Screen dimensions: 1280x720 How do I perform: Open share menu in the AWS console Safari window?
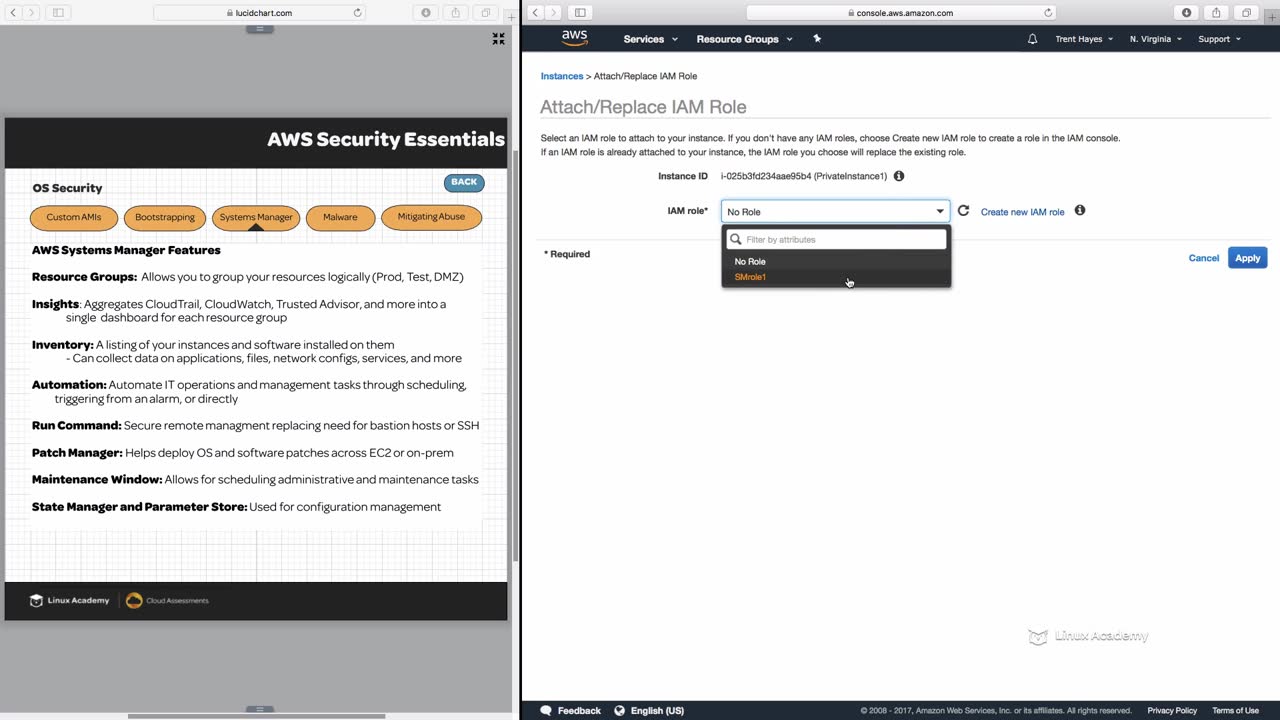click(1216, 13)
